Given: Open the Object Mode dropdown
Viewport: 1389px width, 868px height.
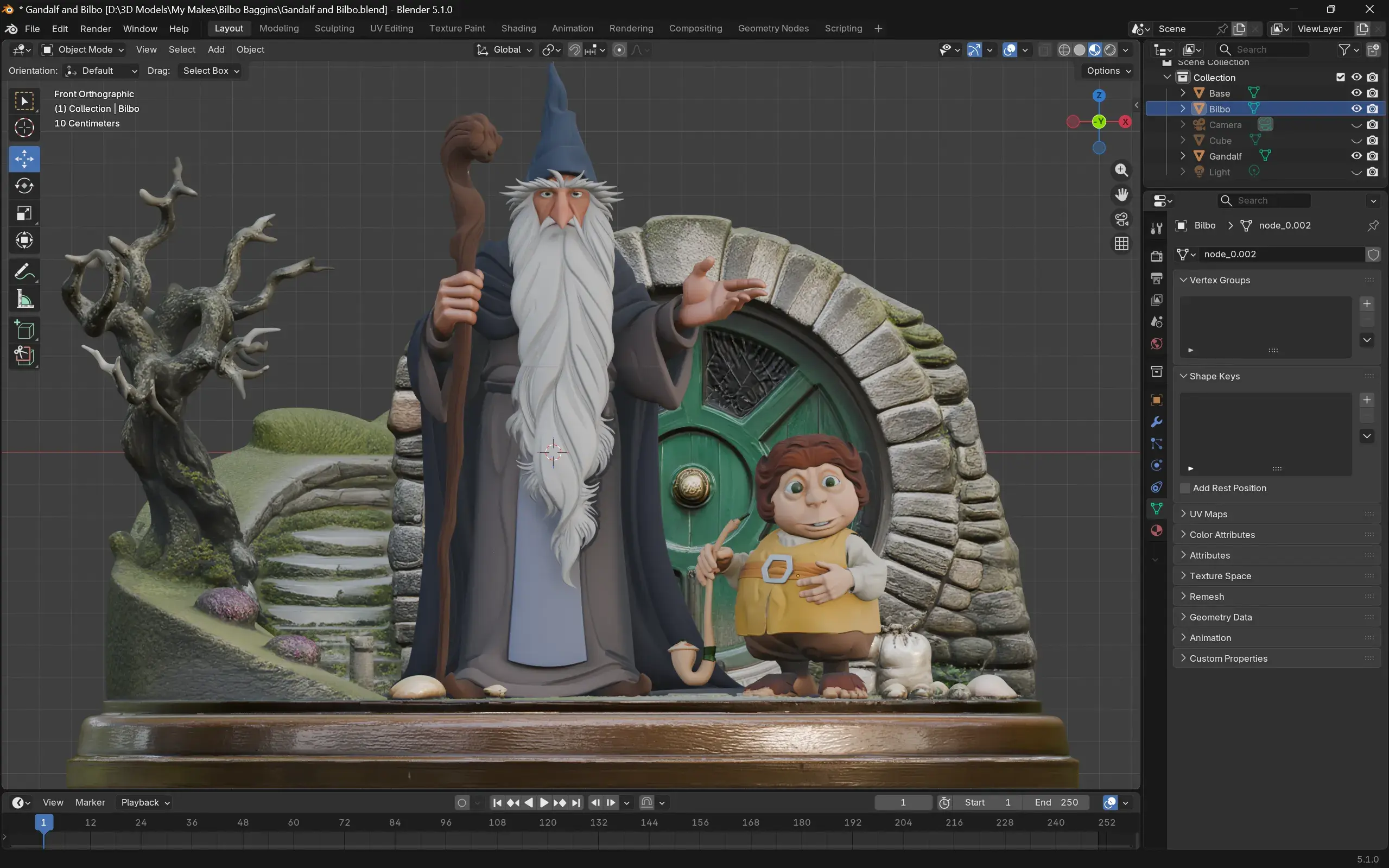Looking at the screenshot, I should coord(83,49).
